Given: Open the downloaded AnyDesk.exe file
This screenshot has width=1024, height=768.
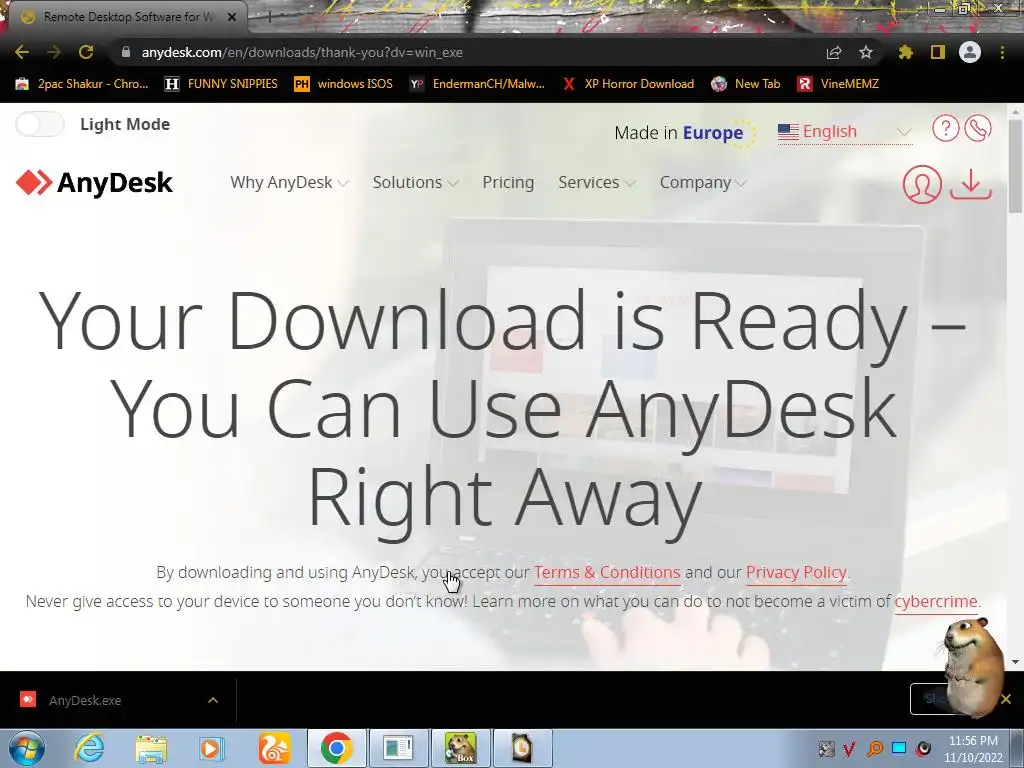Looking at the screenshot, I should pos(85,700).
